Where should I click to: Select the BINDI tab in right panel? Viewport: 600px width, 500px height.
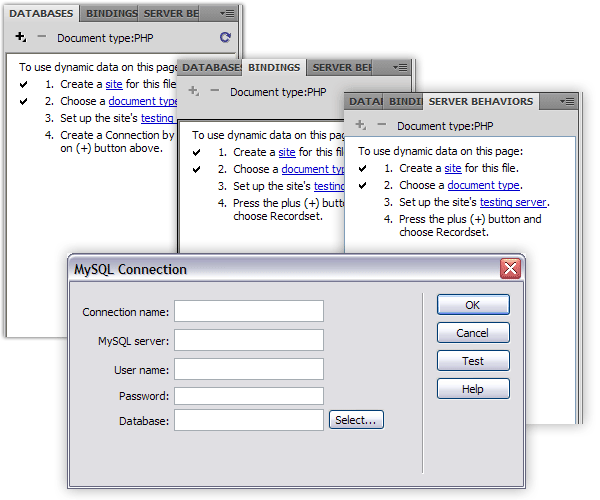coord(405,101)
